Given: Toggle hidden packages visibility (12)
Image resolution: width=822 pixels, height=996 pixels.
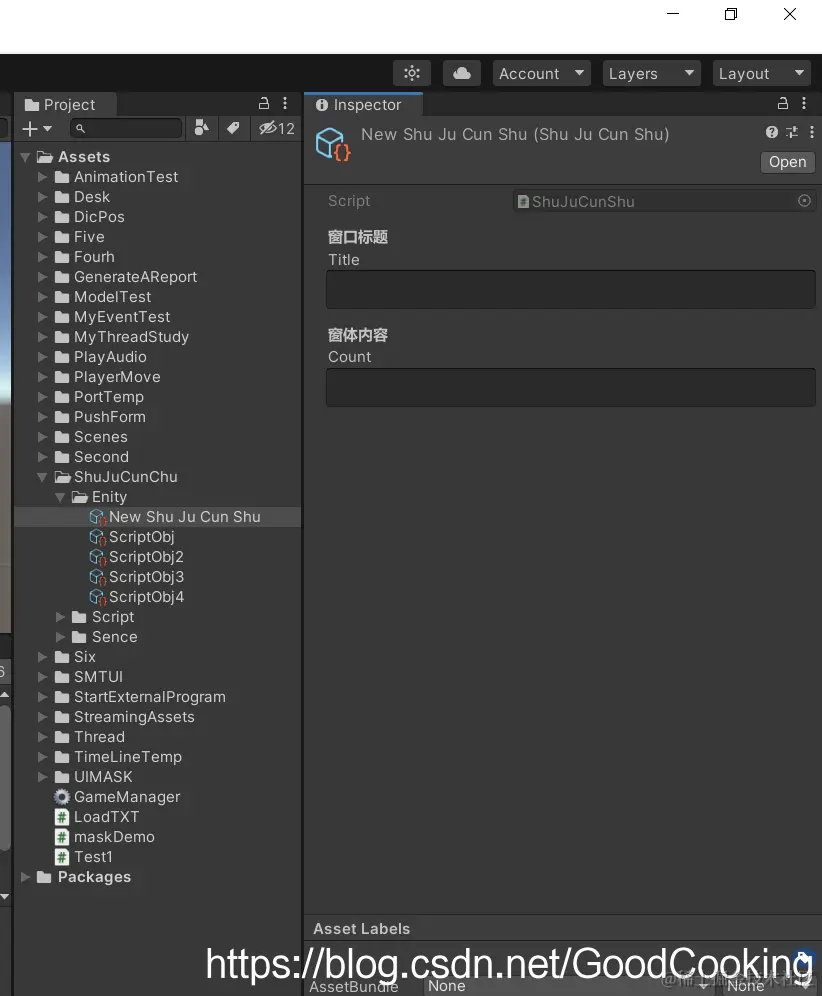Looking at the screenshot, I should tap(276, 128).
